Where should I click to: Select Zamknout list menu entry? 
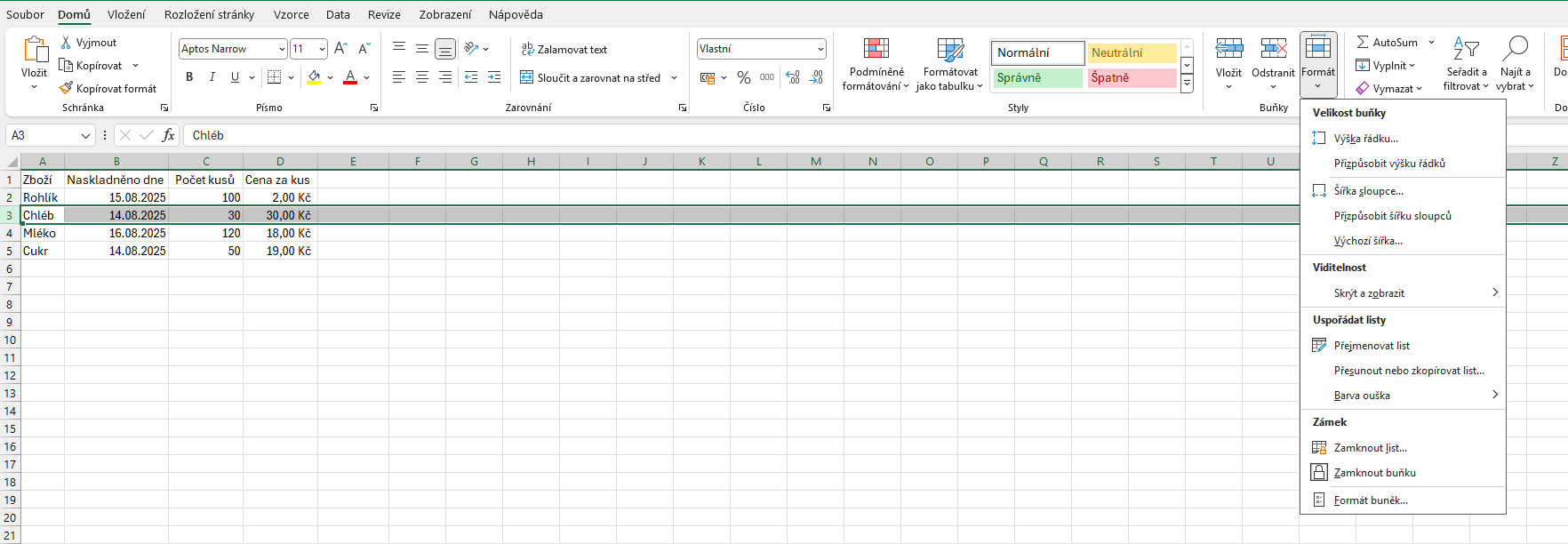tap(1403, 448)
